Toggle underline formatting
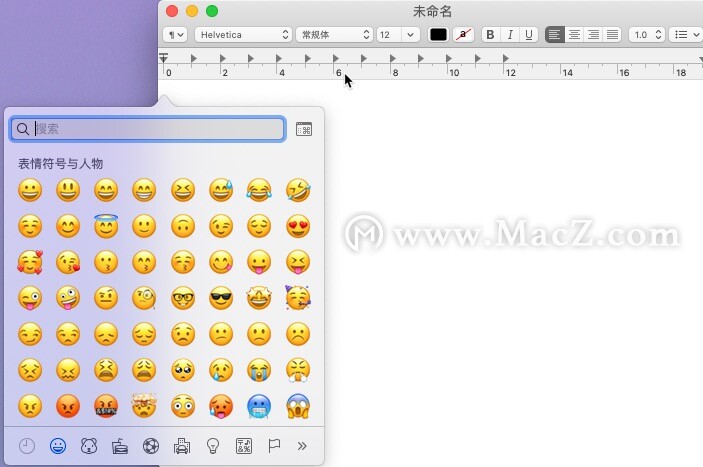 click(529, 35)
